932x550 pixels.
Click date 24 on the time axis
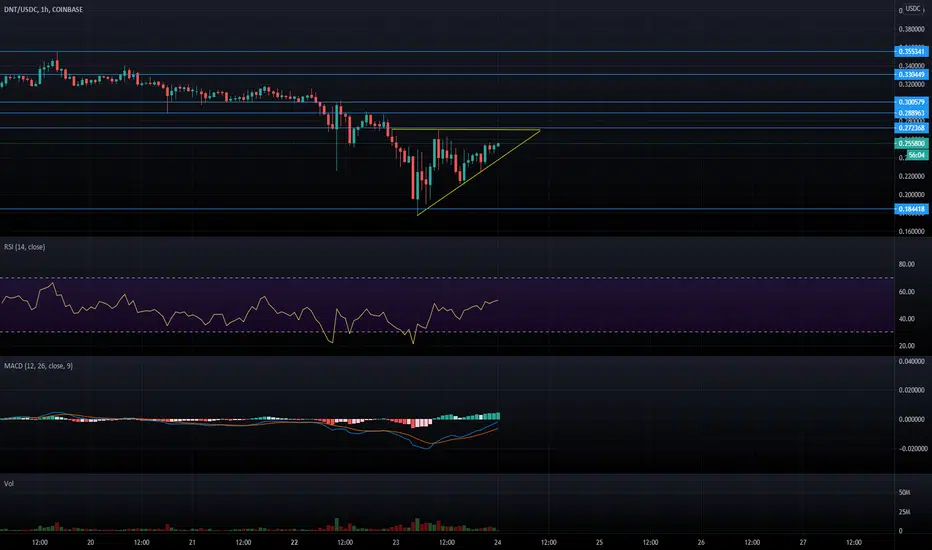pos(498,542)
